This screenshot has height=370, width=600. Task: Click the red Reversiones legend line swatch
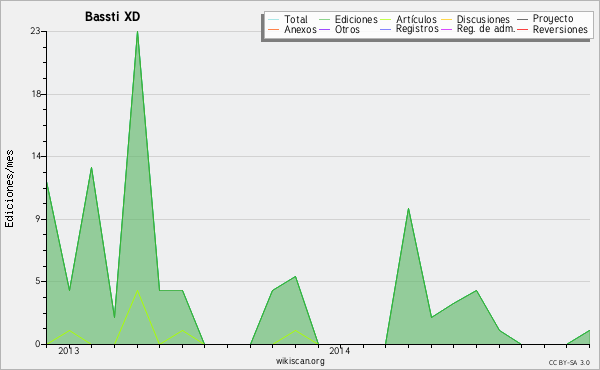point(522,29)
